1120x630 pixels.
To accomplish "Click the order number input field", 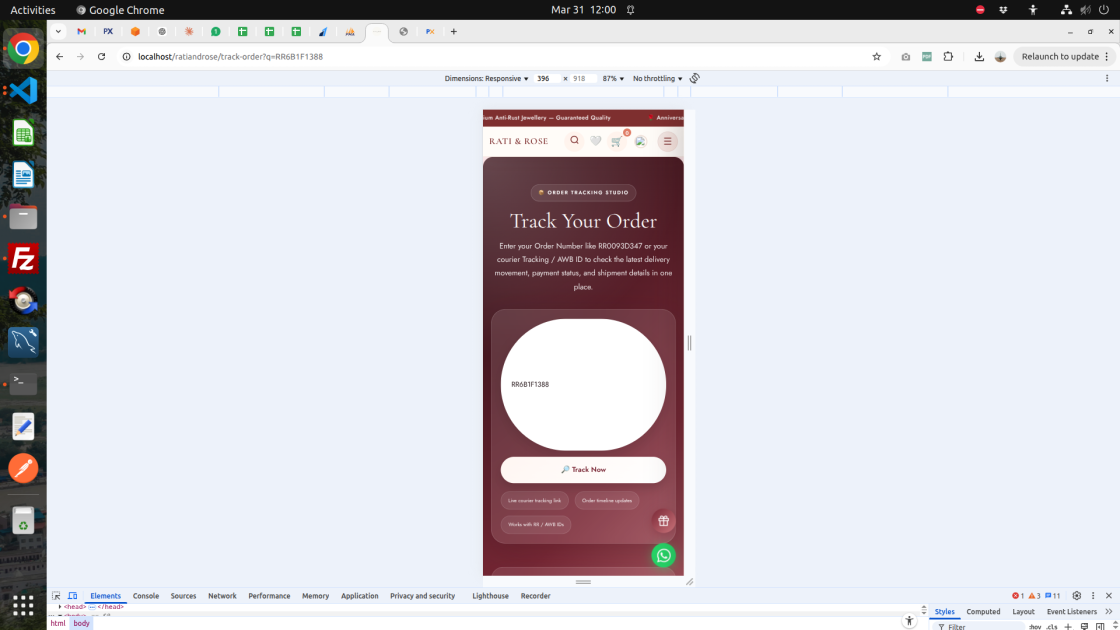I will (583, 385).
